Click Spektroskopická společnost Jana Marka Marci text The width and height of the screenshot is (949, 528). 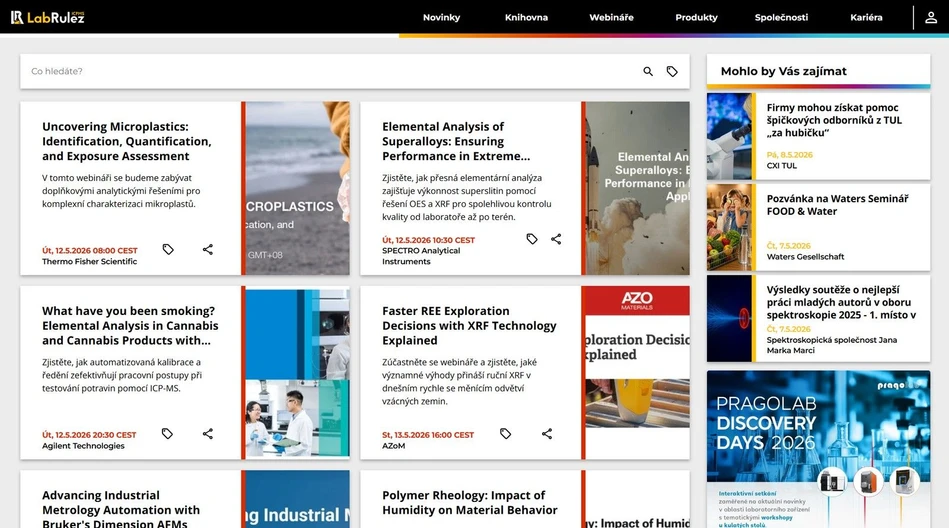(x=832, y=345)
